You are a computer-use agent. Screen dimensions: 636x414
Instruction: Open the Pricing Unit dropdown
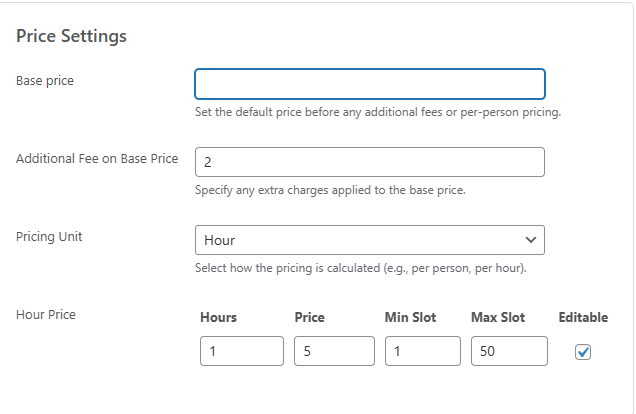[370, 240]
